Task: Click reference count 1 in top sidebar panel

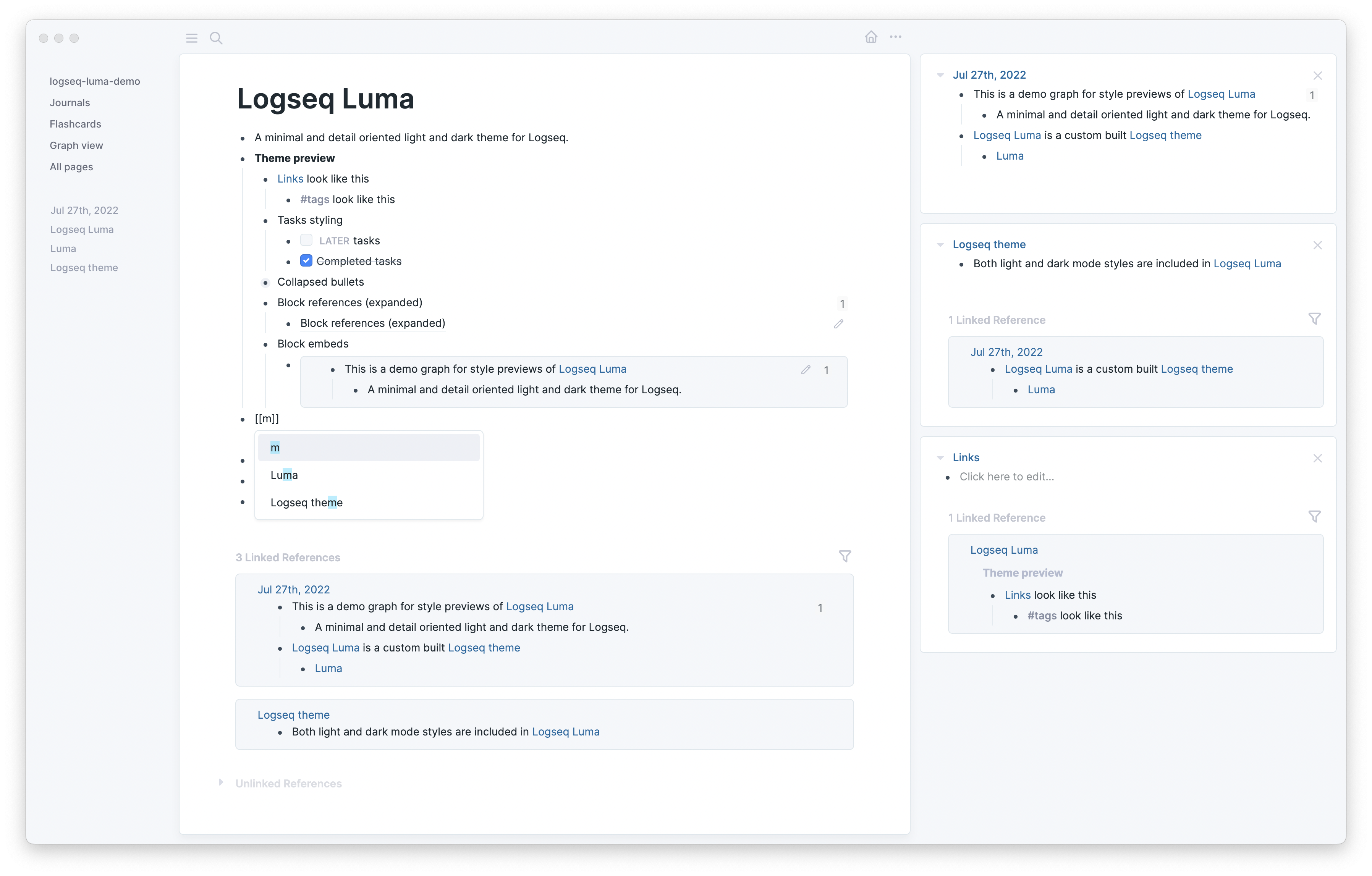Action: pyautogui.click(x=1312, y=95)
